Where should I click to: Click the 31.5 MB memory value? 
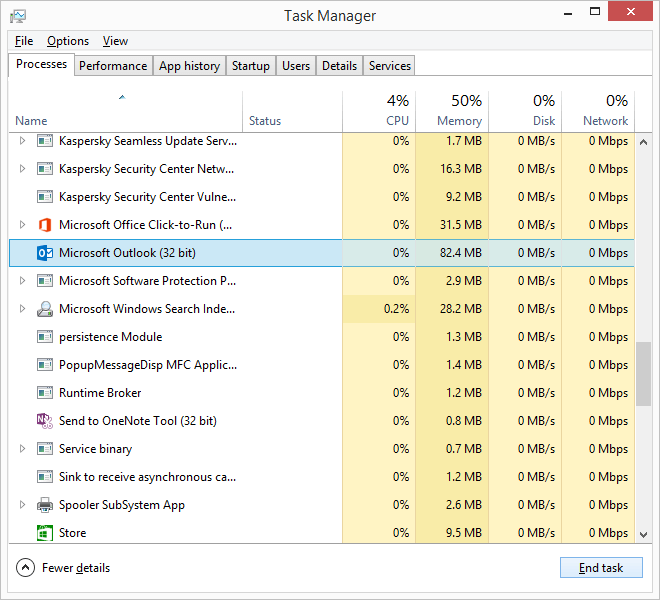461,225
